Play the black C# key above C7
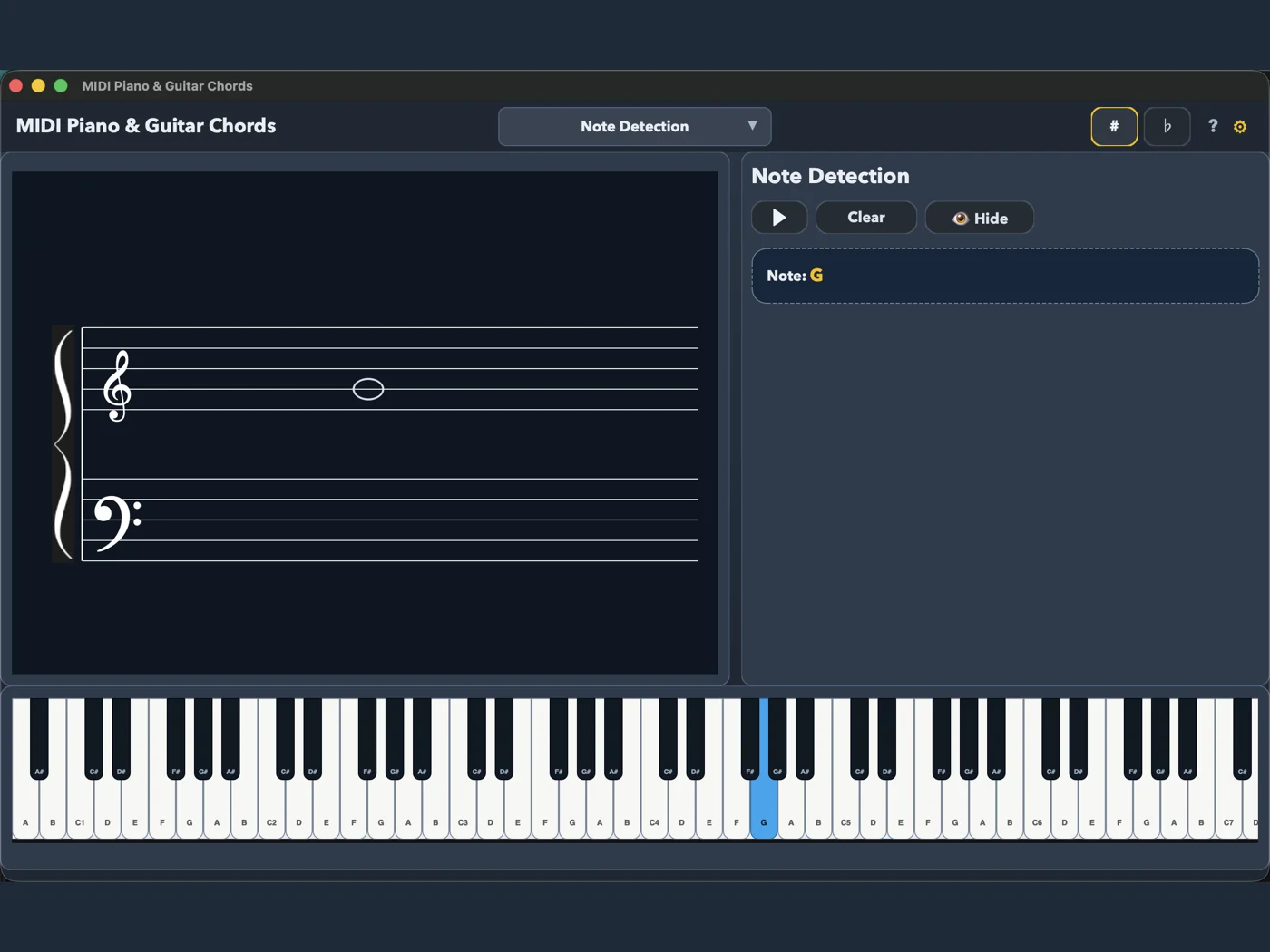This screenshot has height=952, width=1270. (1242, 739)
